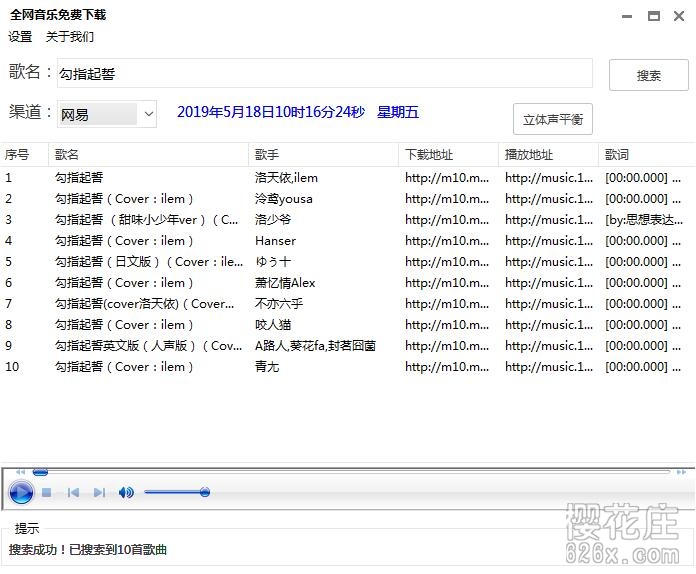The width and height of the screenshot is (696, 574).
Task: Skip to the previous track
Action: point(73,492)
